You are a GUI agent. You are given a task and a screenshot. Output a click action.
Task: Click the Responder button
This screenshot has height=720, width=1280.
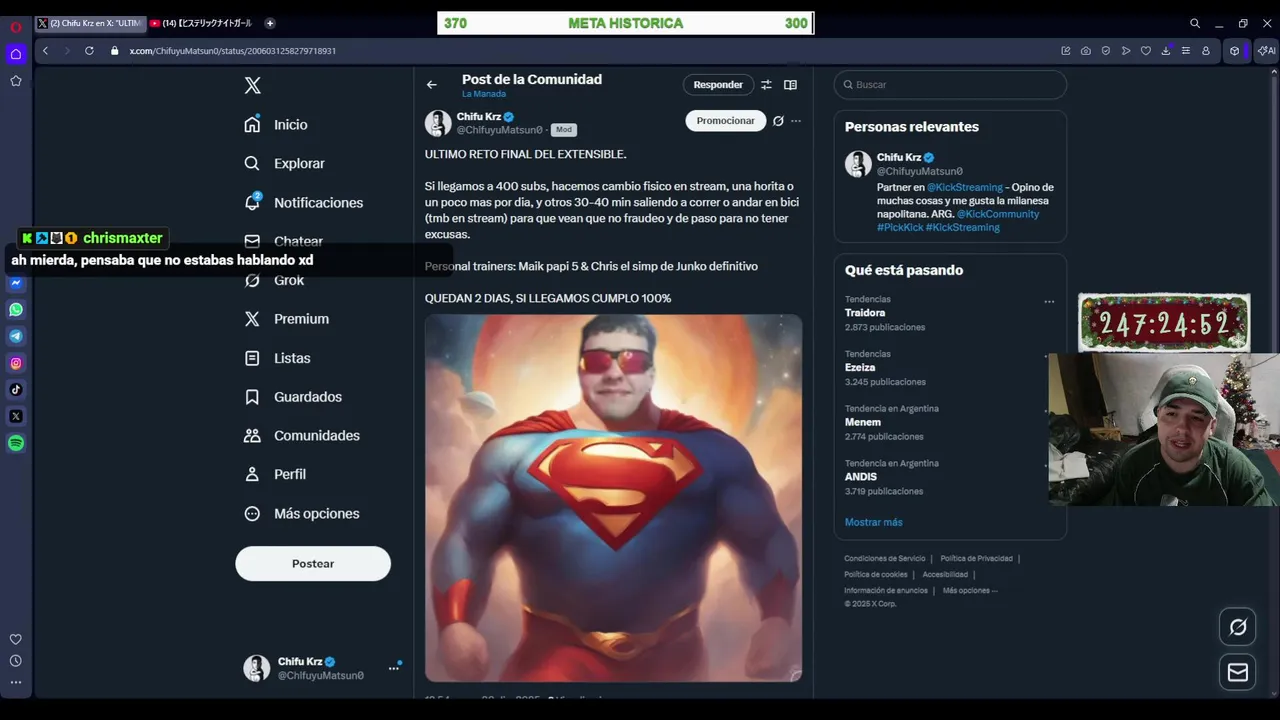click(718, 85)
